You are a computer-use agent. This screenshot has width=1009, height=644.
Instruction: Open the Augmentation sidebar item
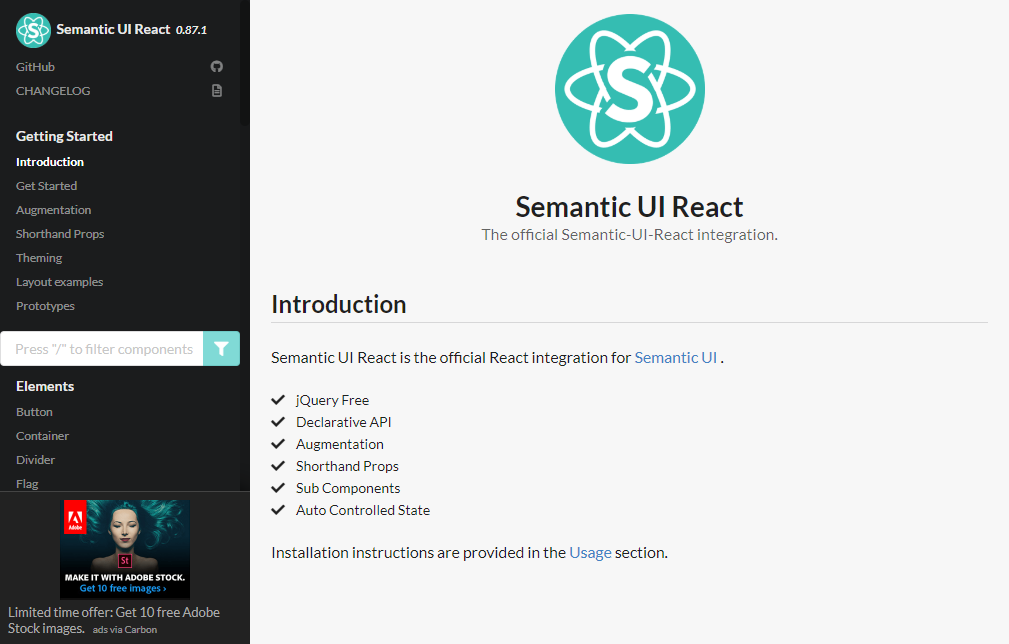[53, 210]
